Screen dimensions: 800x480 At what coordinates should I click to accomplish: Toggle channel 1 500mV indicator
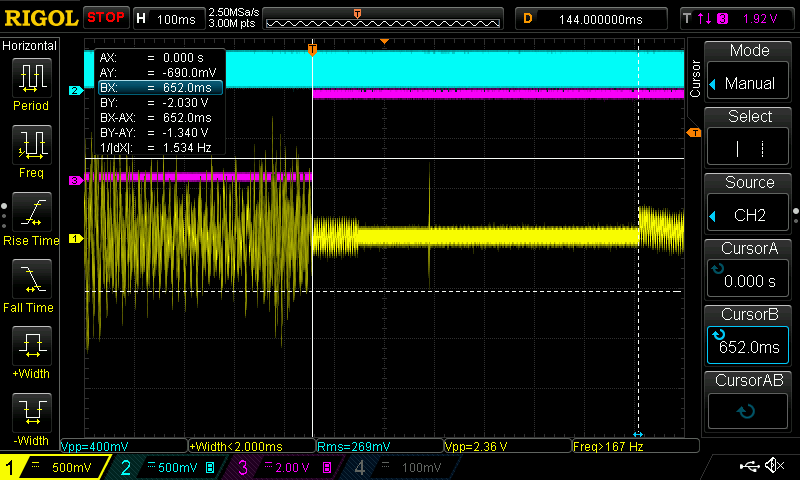click(x=55, y=467)
